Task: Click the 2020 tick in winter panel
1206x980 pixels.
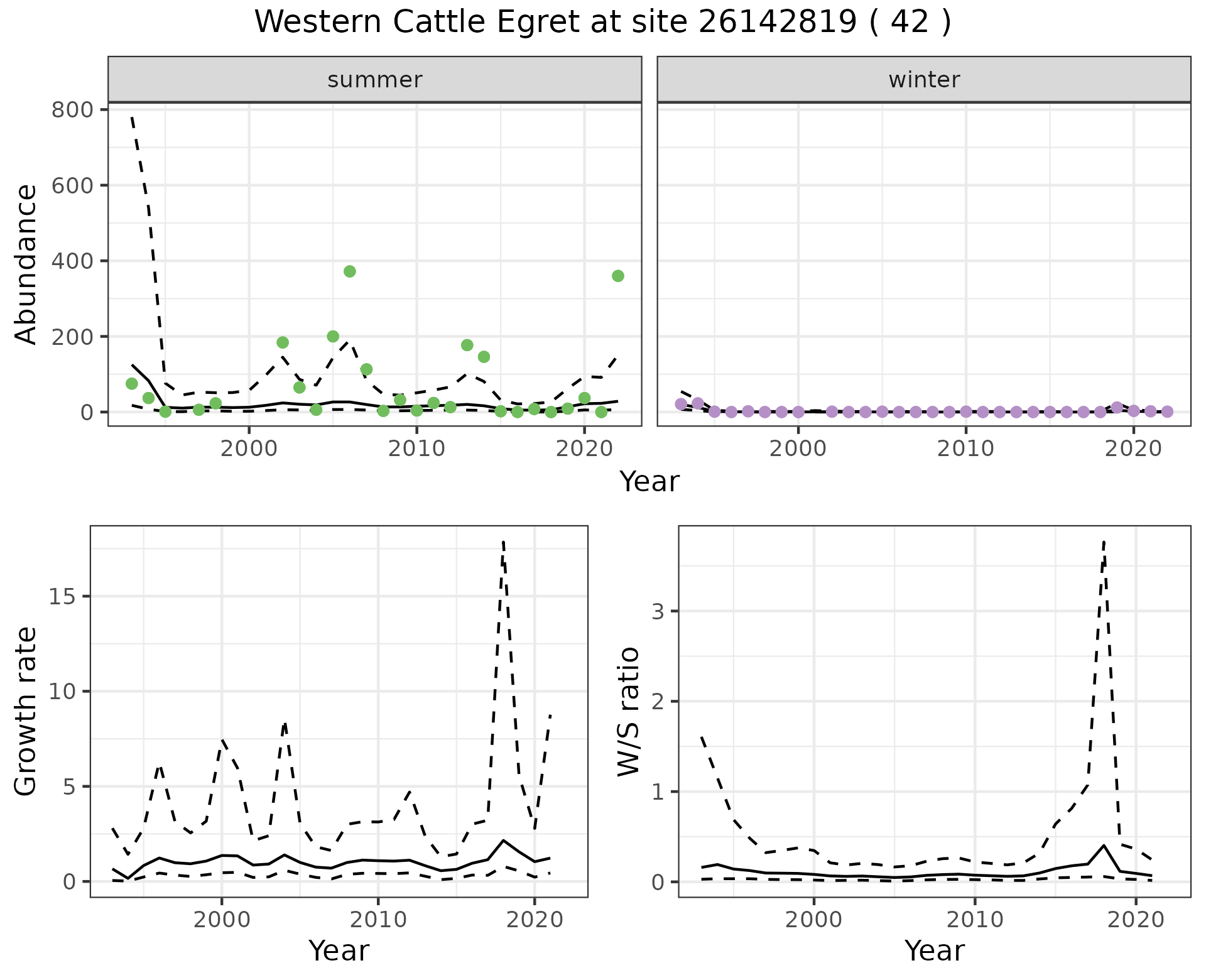Action: tap(1134, 449)
